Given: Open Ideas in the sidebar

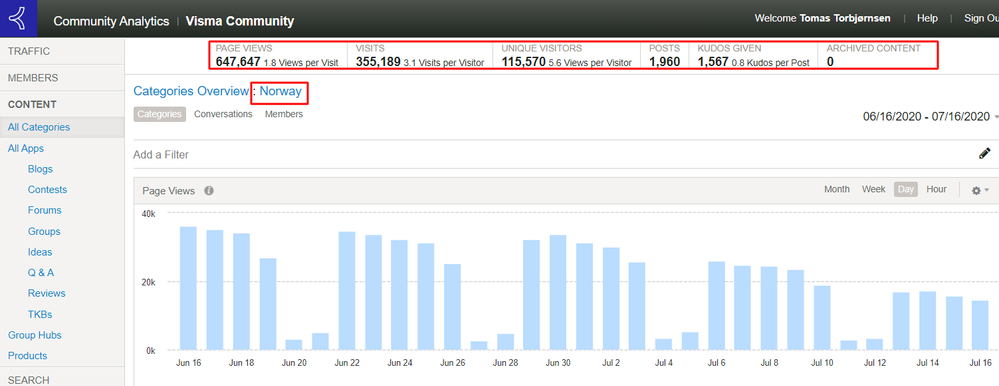Looking at the screenshot, I should (40, 252).
